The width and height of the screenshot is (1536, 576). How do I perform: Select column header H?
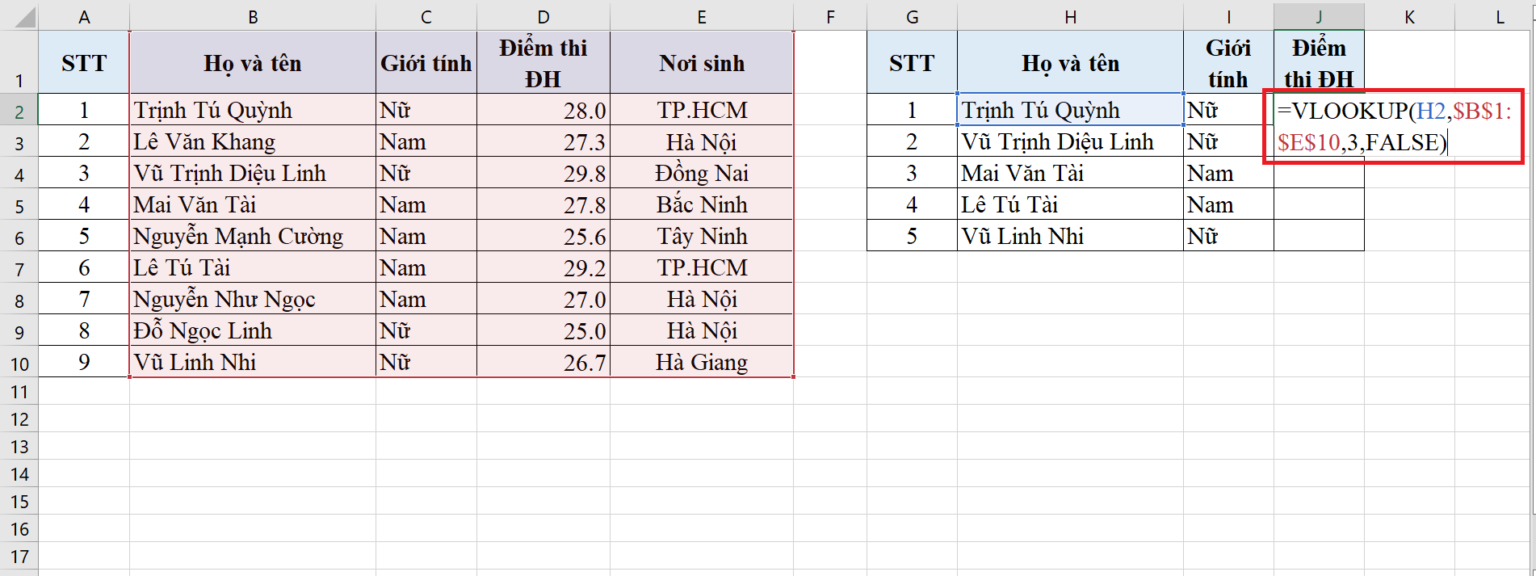1070,16
